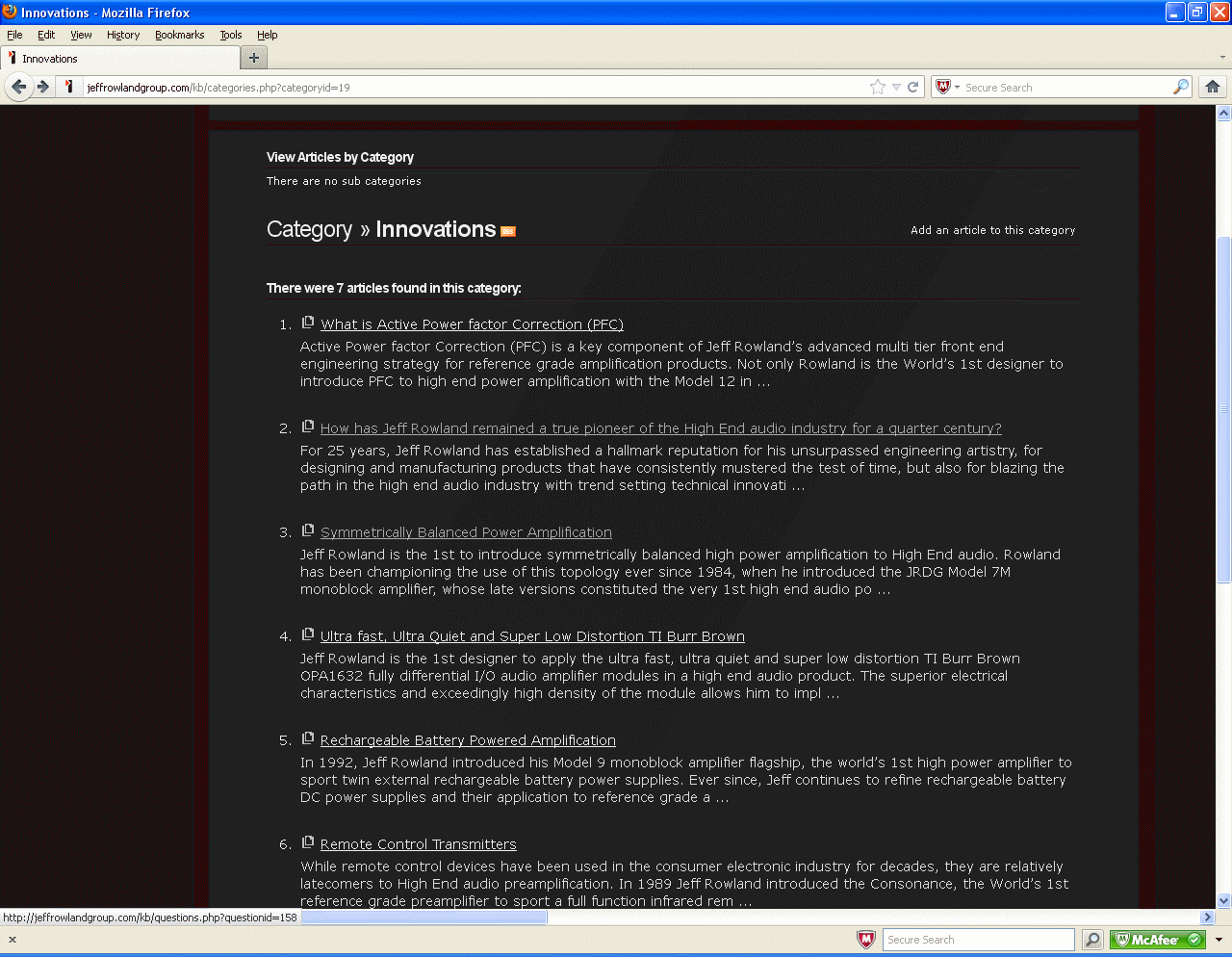The image size is (1232, 957).
Task: Click the text There were 7 articles found in this category
Action: pos(394,288)
